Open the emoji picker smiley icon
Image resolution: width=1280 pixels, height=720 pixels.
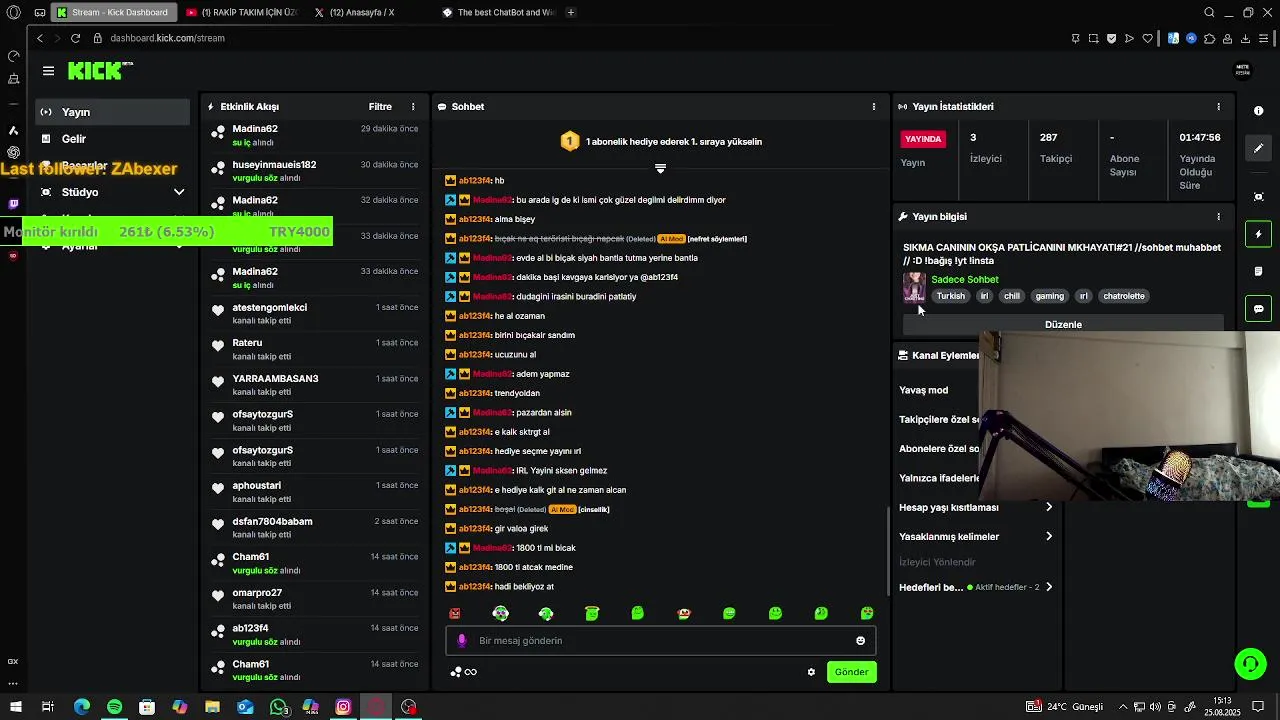pyautogui.click(x=860, y=641)
